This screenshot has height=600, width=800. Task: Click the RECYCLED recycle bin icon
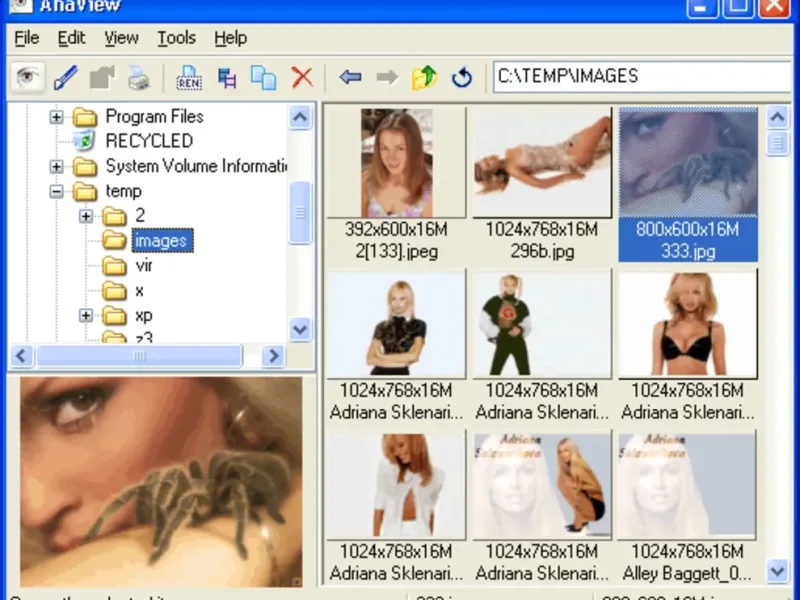pyautogui.click(x=84, y=140)
